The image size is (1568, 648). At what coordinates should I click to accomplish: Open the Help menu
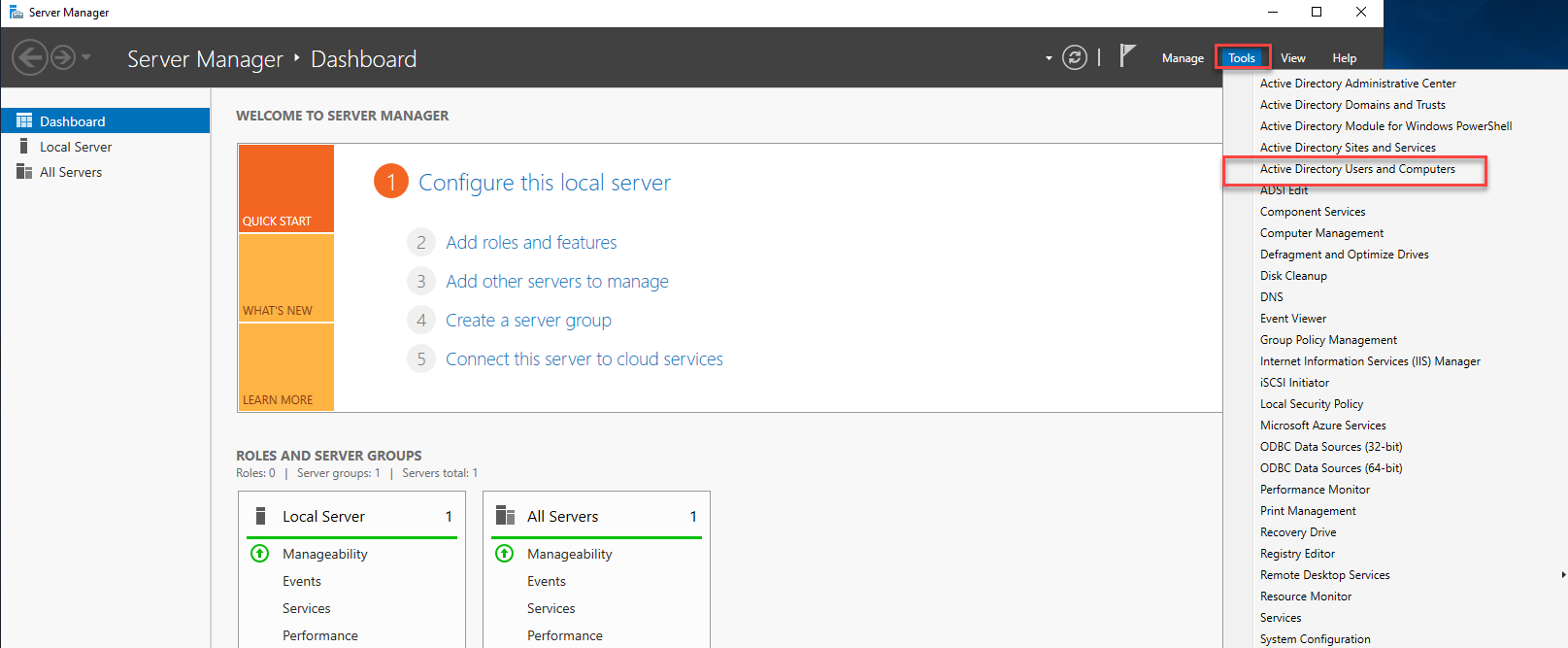(1345, 58)
